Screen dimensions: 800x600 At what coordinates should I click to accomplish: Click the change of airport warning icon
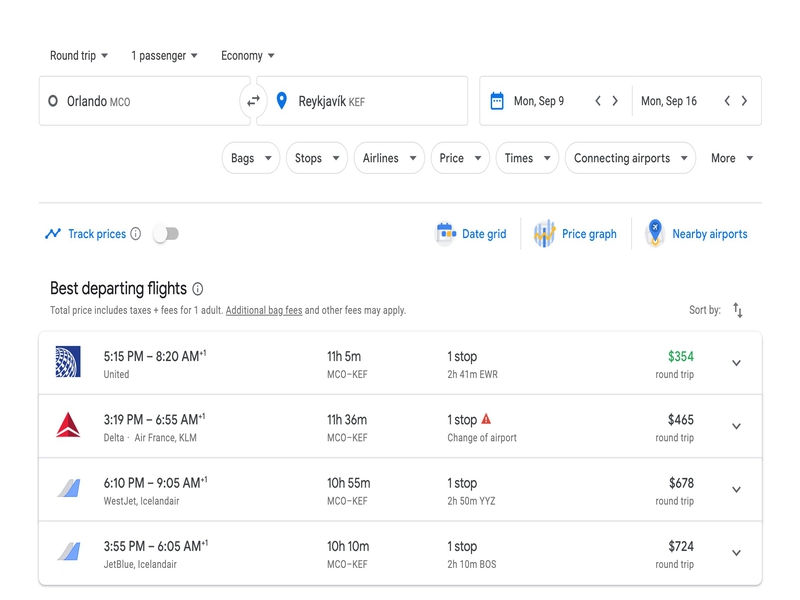(x=486, y=419)
